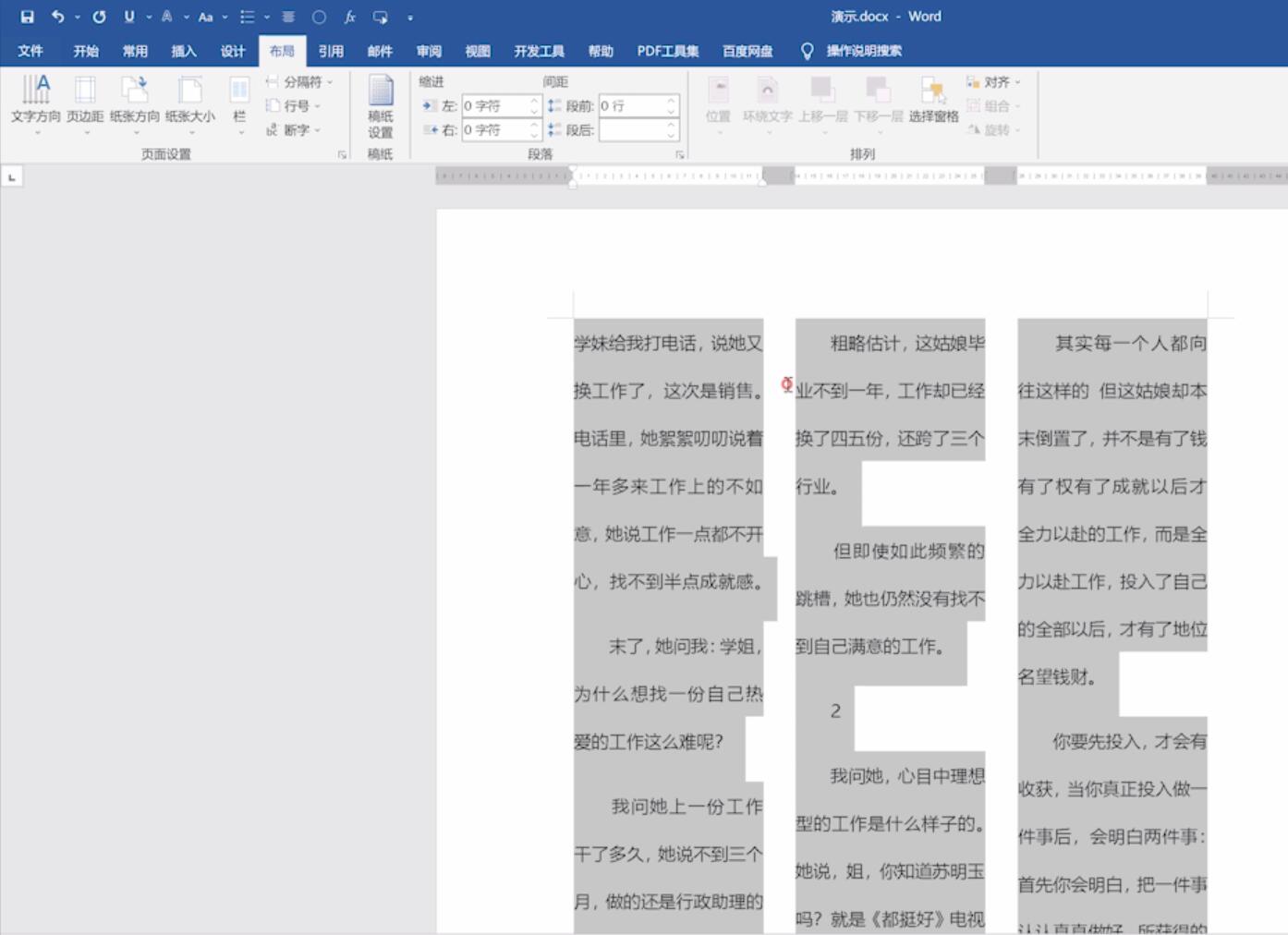Click the first-line indent marker on ruler
This screenshot has height=935, width=1288.
pos(573,170)
